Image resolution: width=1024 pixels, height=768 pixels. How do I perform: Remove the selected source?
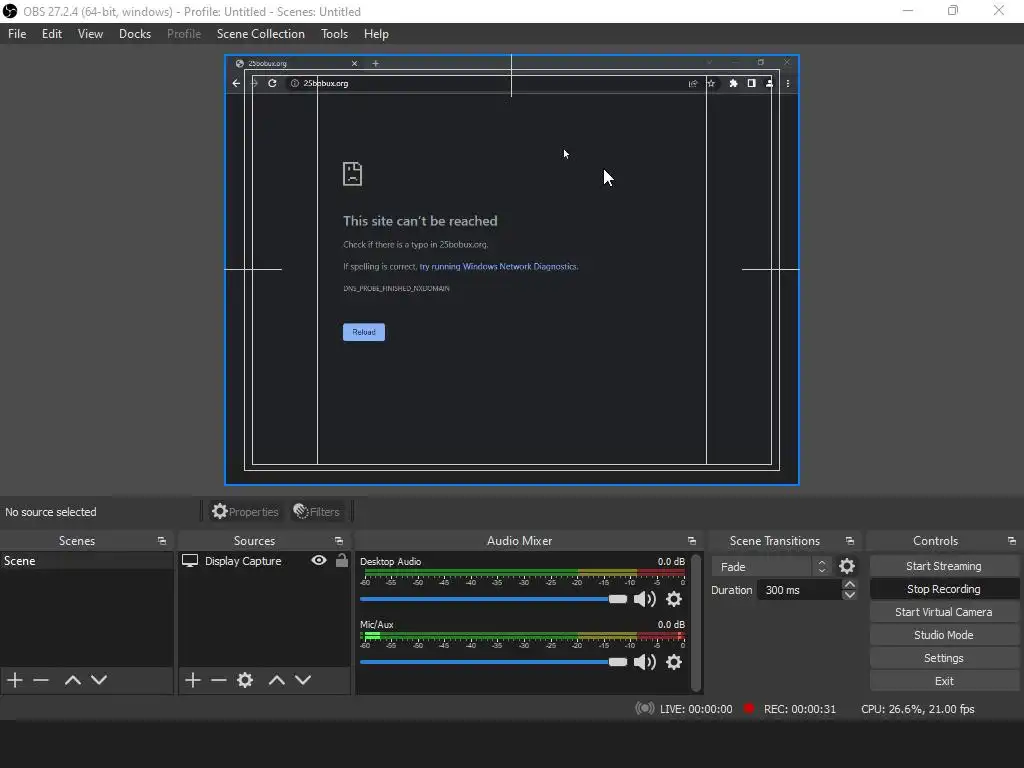[x=219, y=680]
